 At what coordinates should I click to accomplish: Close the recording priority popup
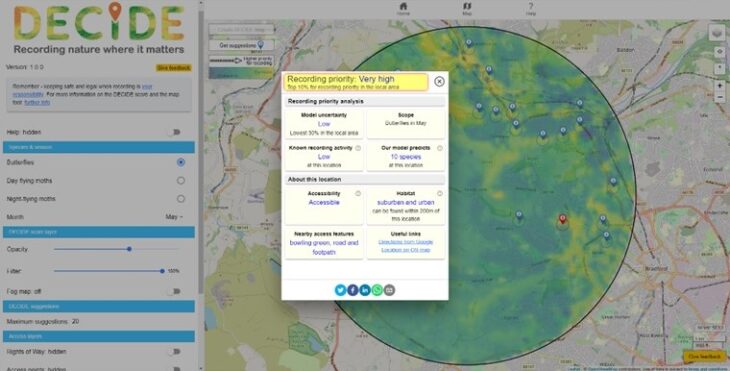(x=439, y=81)
